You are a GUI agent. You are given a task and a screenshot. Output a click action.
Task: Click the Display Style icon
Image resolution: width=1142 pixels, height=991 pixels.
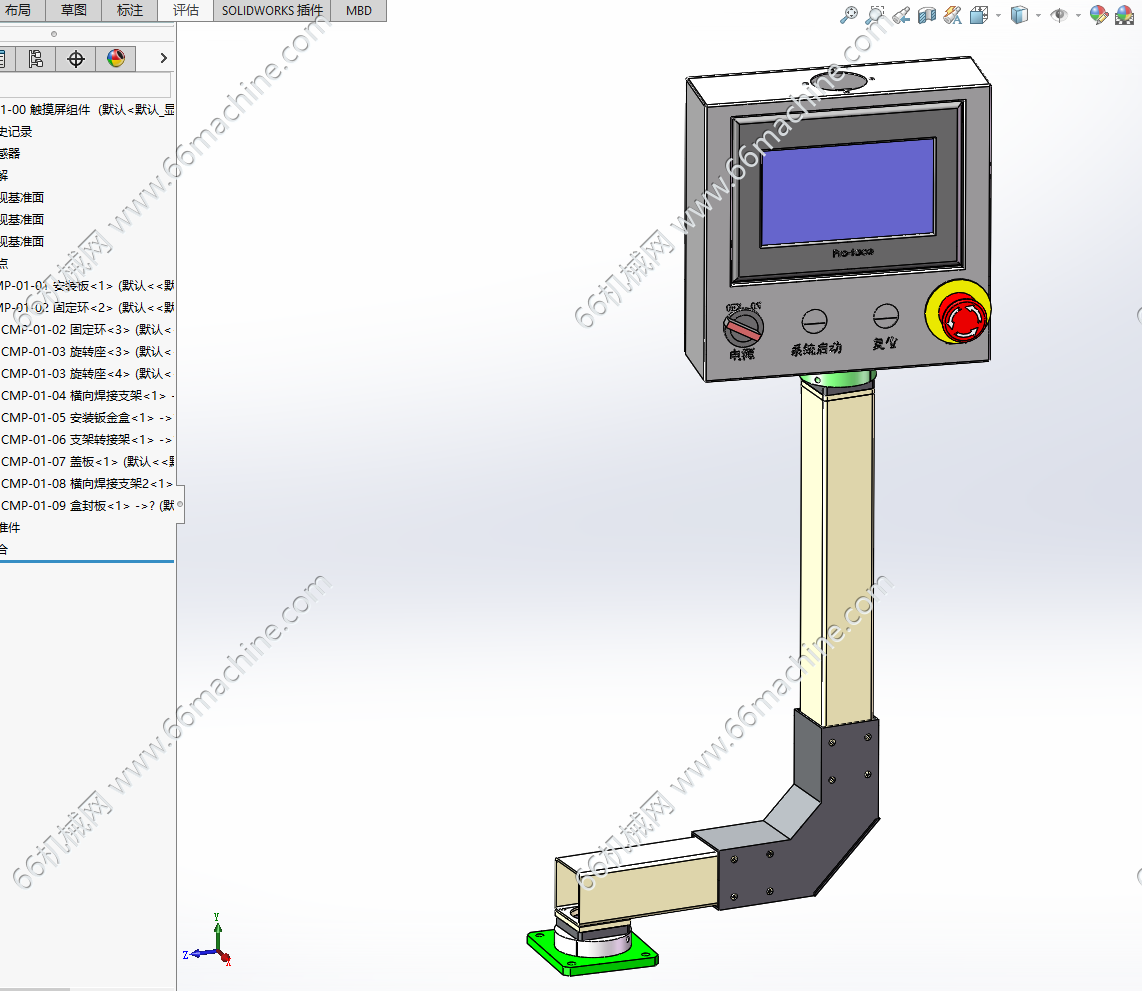1019,15
